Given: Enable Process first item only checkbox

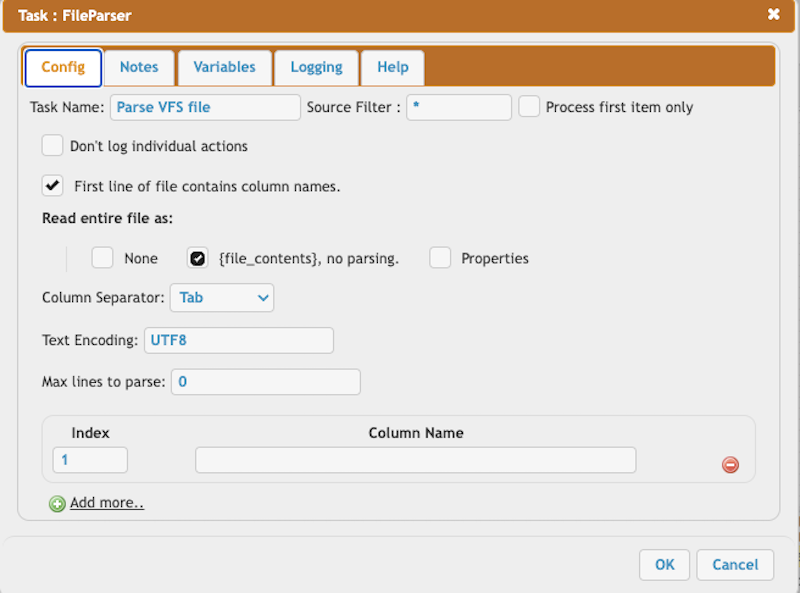Looking at the screenshot, I should coord(529,107).
